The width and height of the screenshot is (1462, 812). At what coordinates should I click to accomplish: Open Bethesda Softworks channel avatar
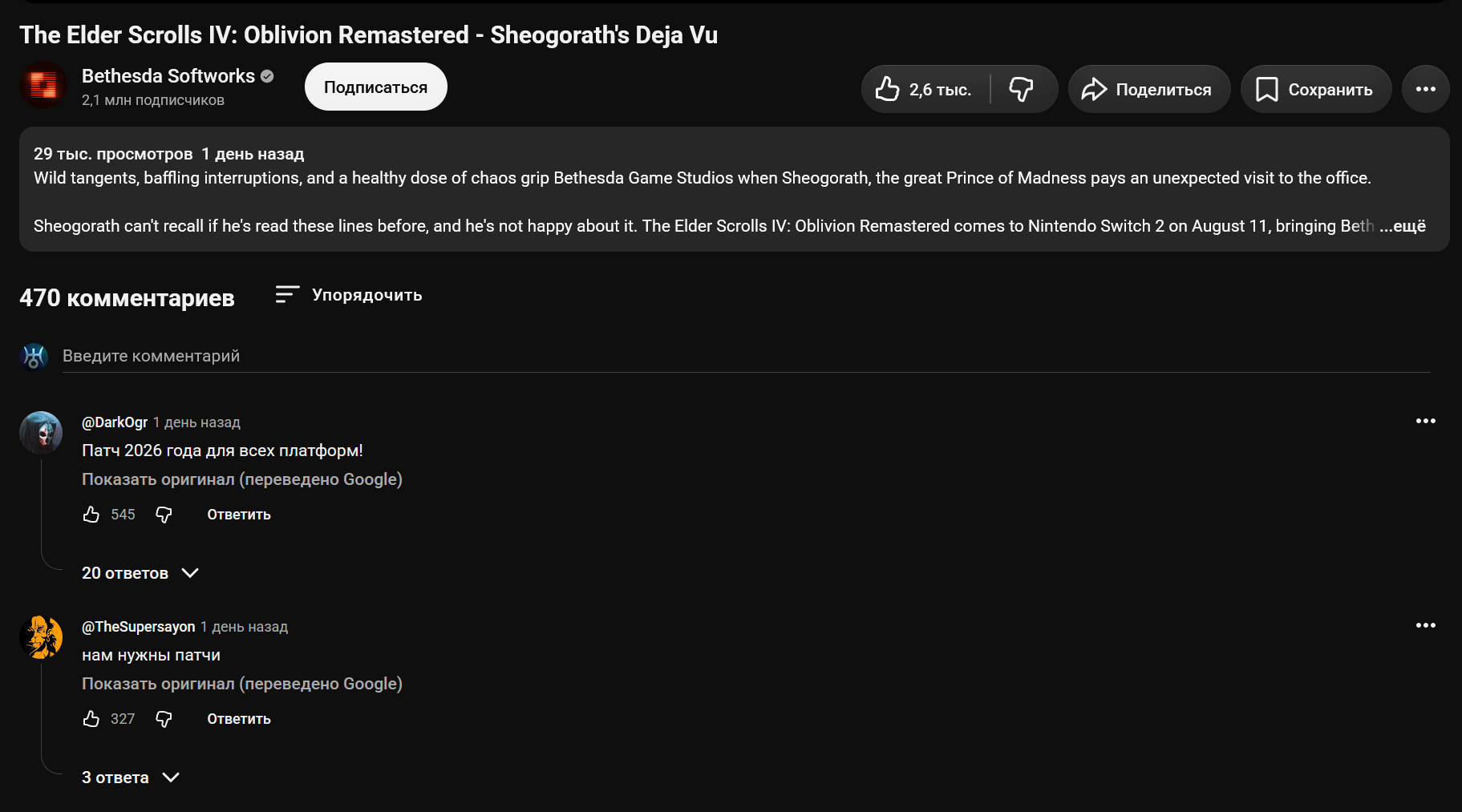(43, 85)
